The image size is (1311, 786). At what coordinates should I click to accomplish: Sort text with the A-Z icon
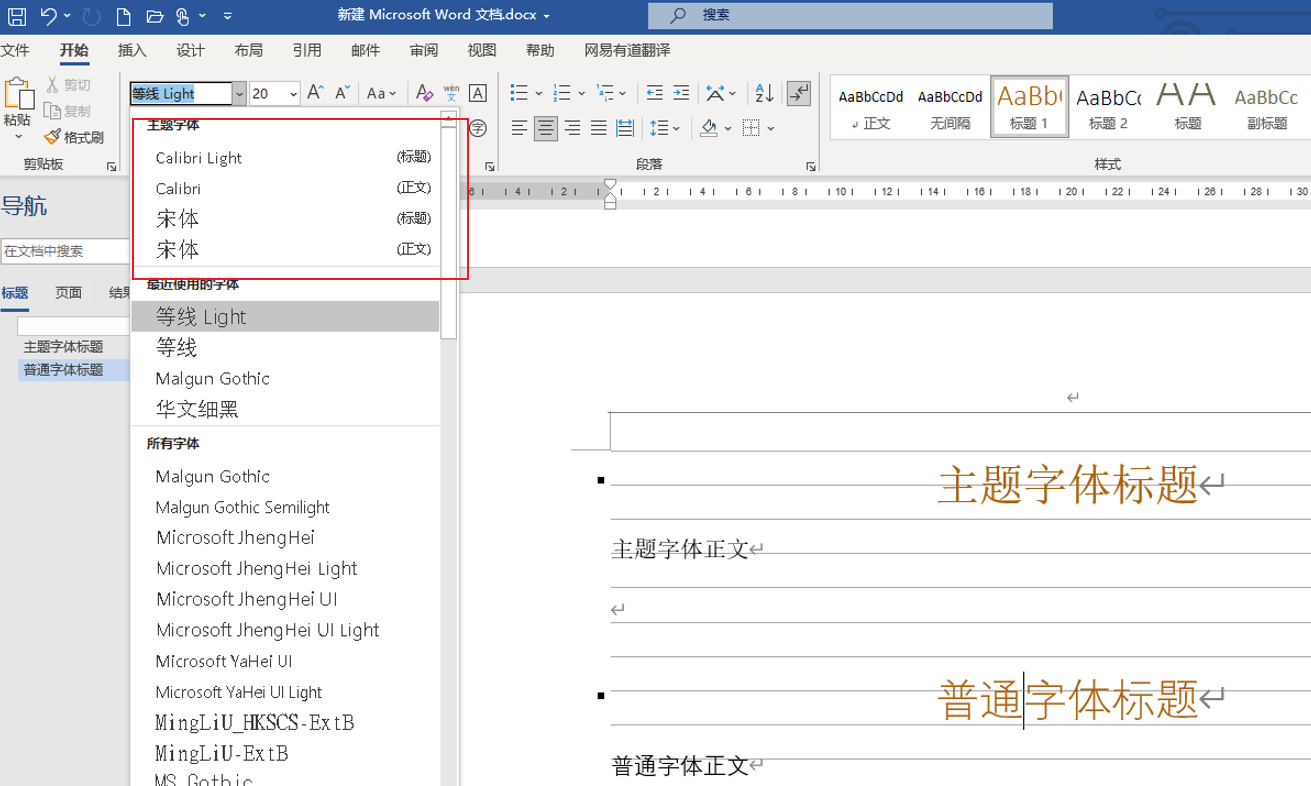click(x=764, y=93)
